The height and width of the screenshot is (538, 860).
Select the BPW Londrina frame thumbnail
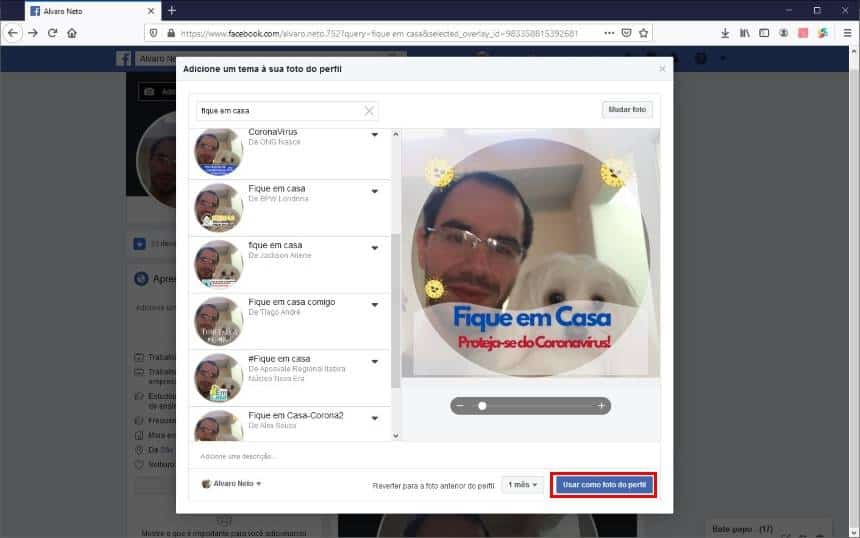pyautogui.click(x=218, y=207)
